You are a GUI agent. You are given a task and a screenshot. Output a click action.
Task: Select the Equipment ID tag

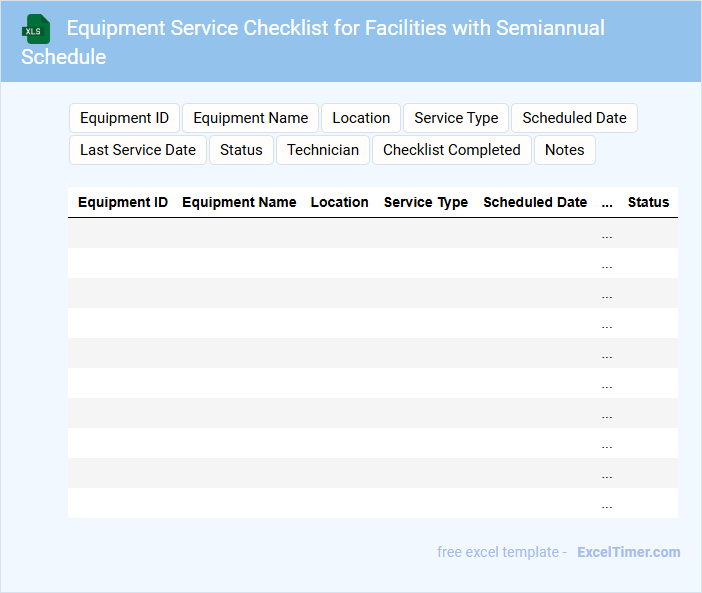click(124, 118)
